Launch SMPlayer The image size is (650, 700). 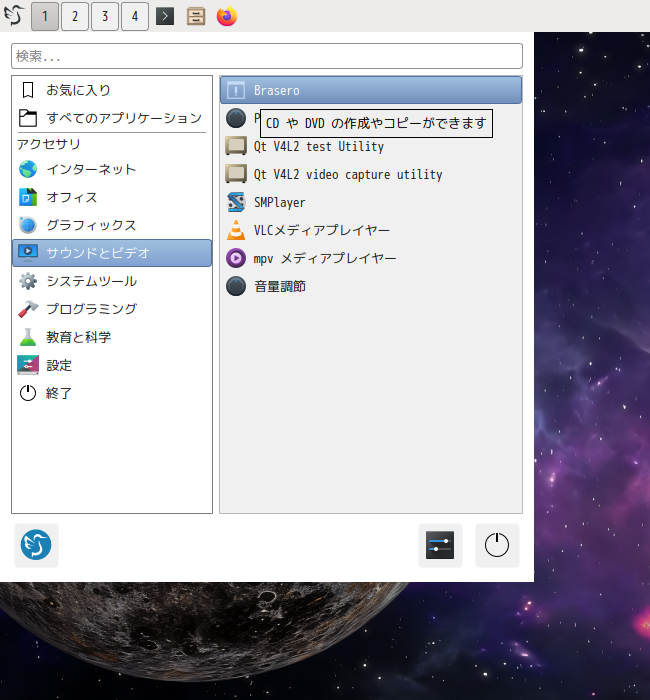(371, 202)
